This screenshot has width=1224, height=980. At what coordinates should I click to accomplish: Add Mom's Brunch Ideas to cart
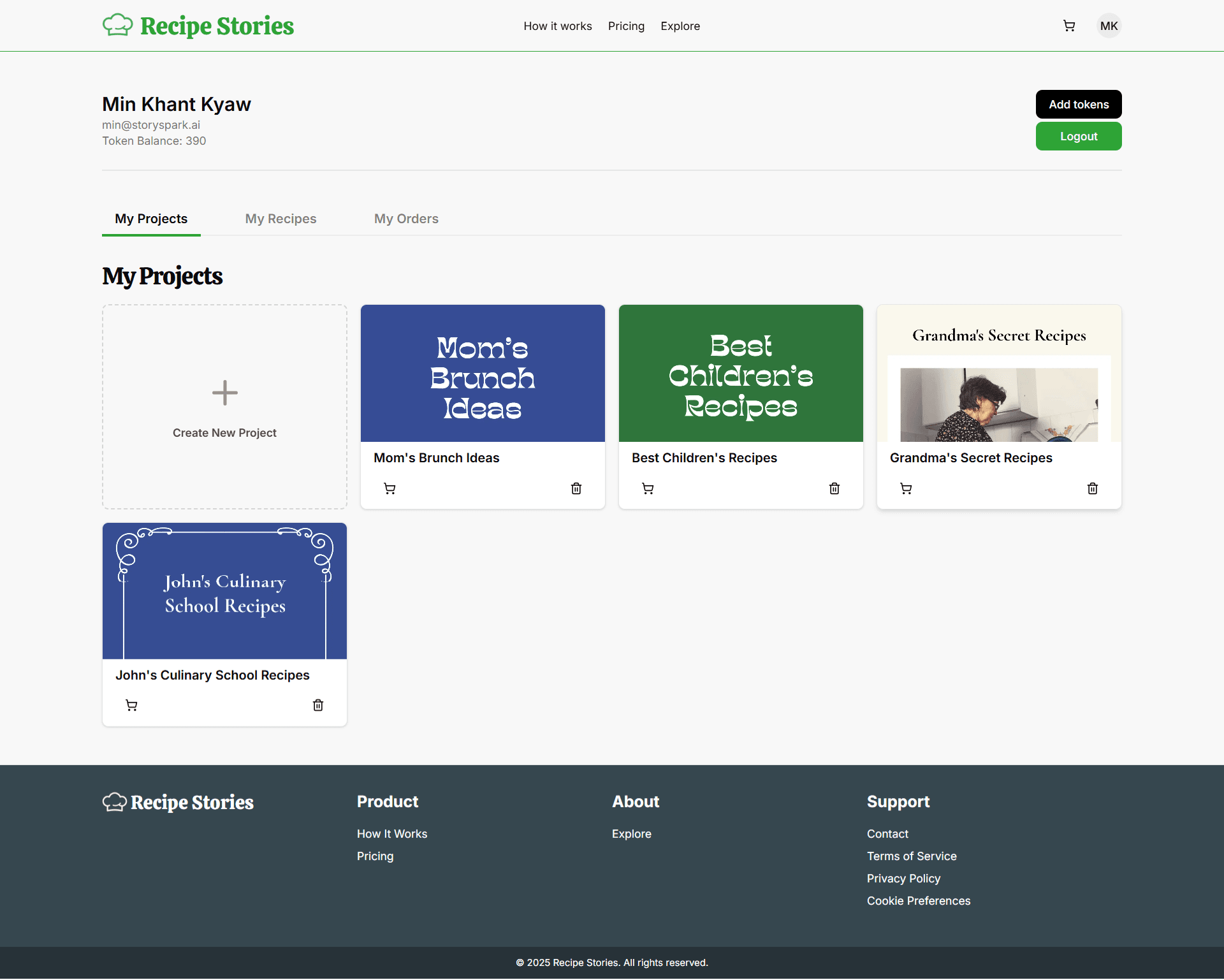click(x=390, y=488)
